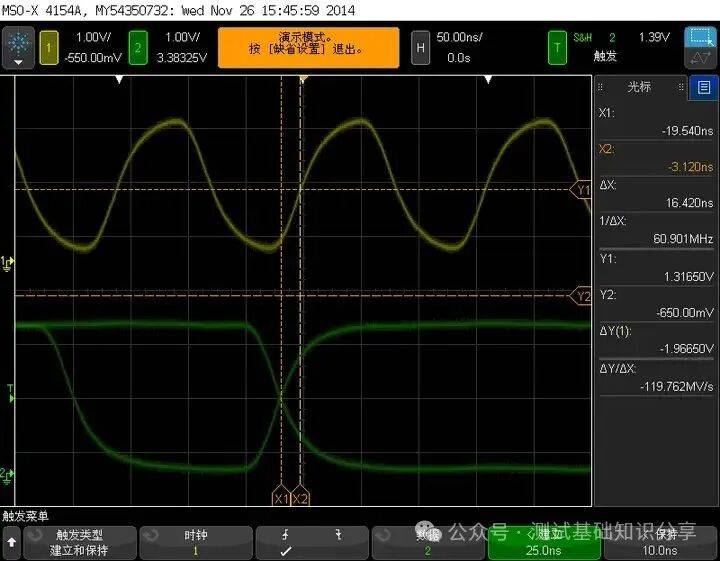The width and height of the screenshot is (720, 561).
Task: Open the sidebar list menu icon
Action: (x=704, y=87)
